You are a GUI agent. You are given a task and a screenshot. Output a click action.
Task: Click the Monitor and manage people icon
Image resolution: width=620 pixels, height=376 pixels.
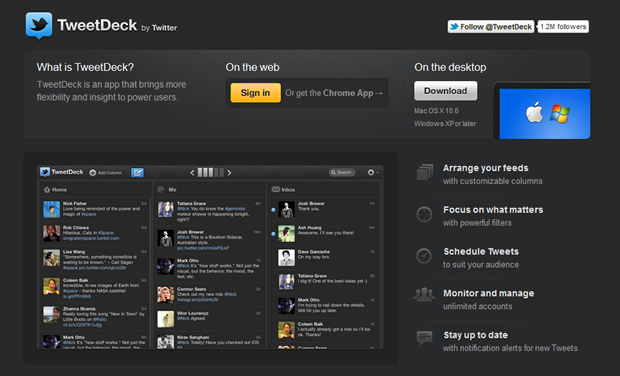424,295
